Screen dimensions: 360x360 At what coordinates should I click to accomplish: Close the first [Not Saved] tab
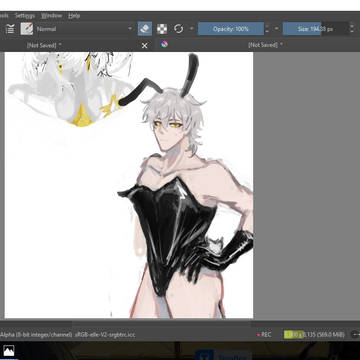coord(144,46)
